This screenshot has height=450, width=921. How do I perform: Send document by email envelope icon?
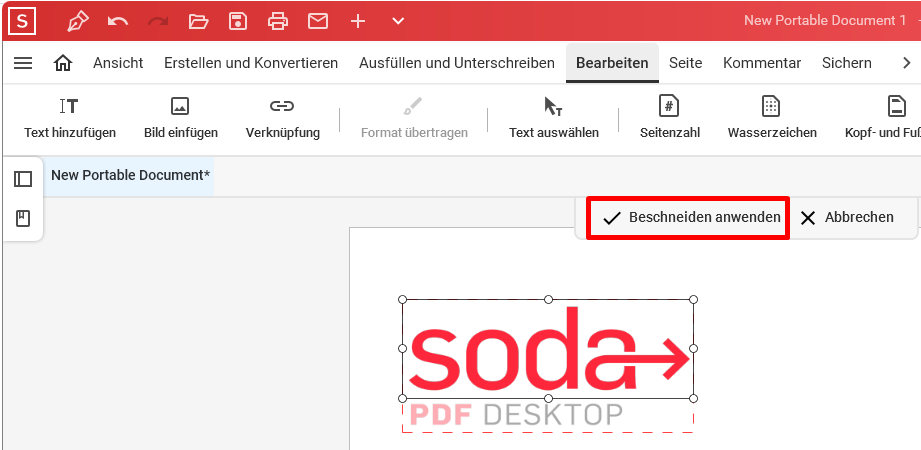pos(318,22)
